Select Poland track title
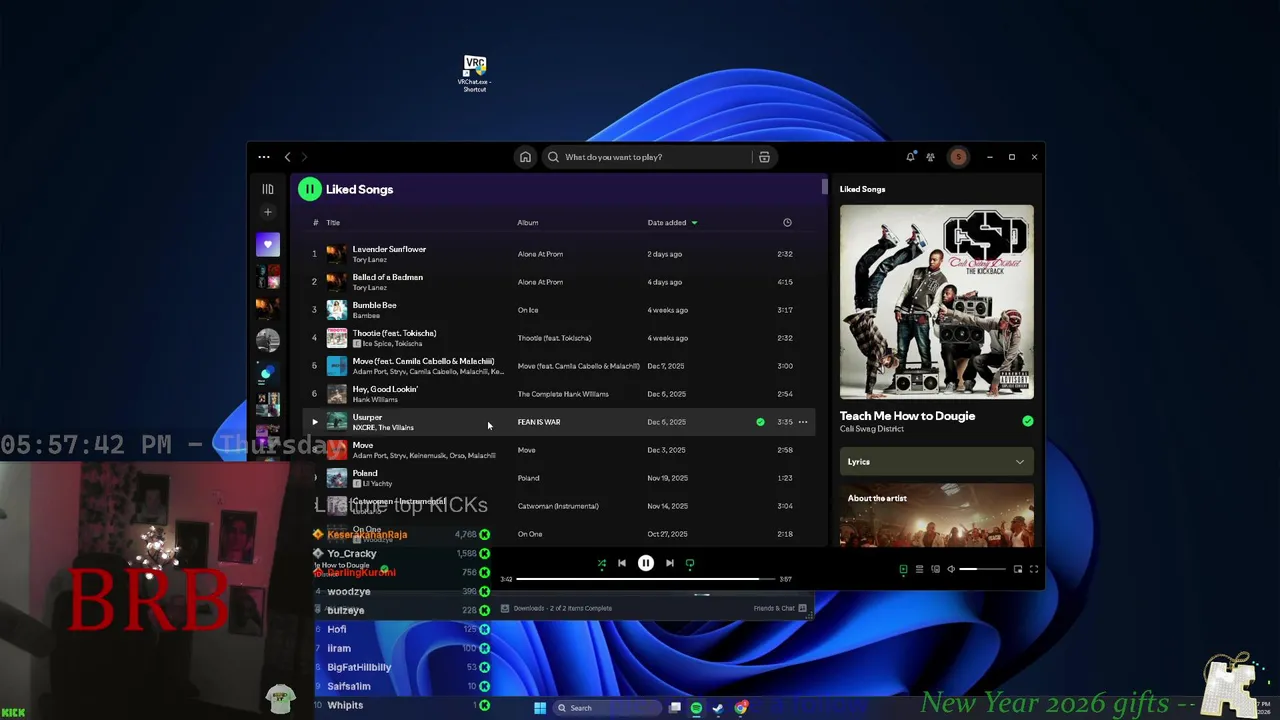 click(x=365, y=473)
